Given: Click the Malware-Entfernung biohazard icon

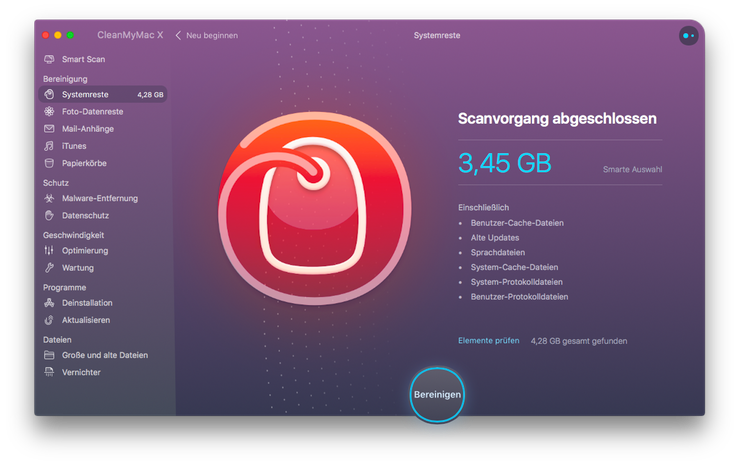Looking at the screenshot, I should click(49, 198).
